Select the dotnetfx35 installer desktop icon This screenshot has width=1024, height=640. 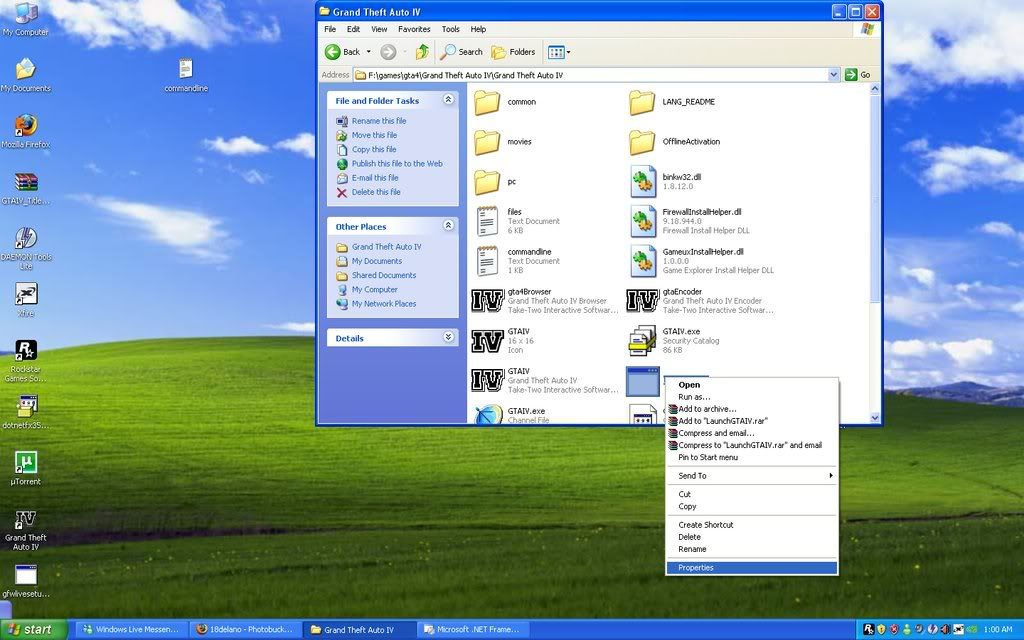pos(25,413)
